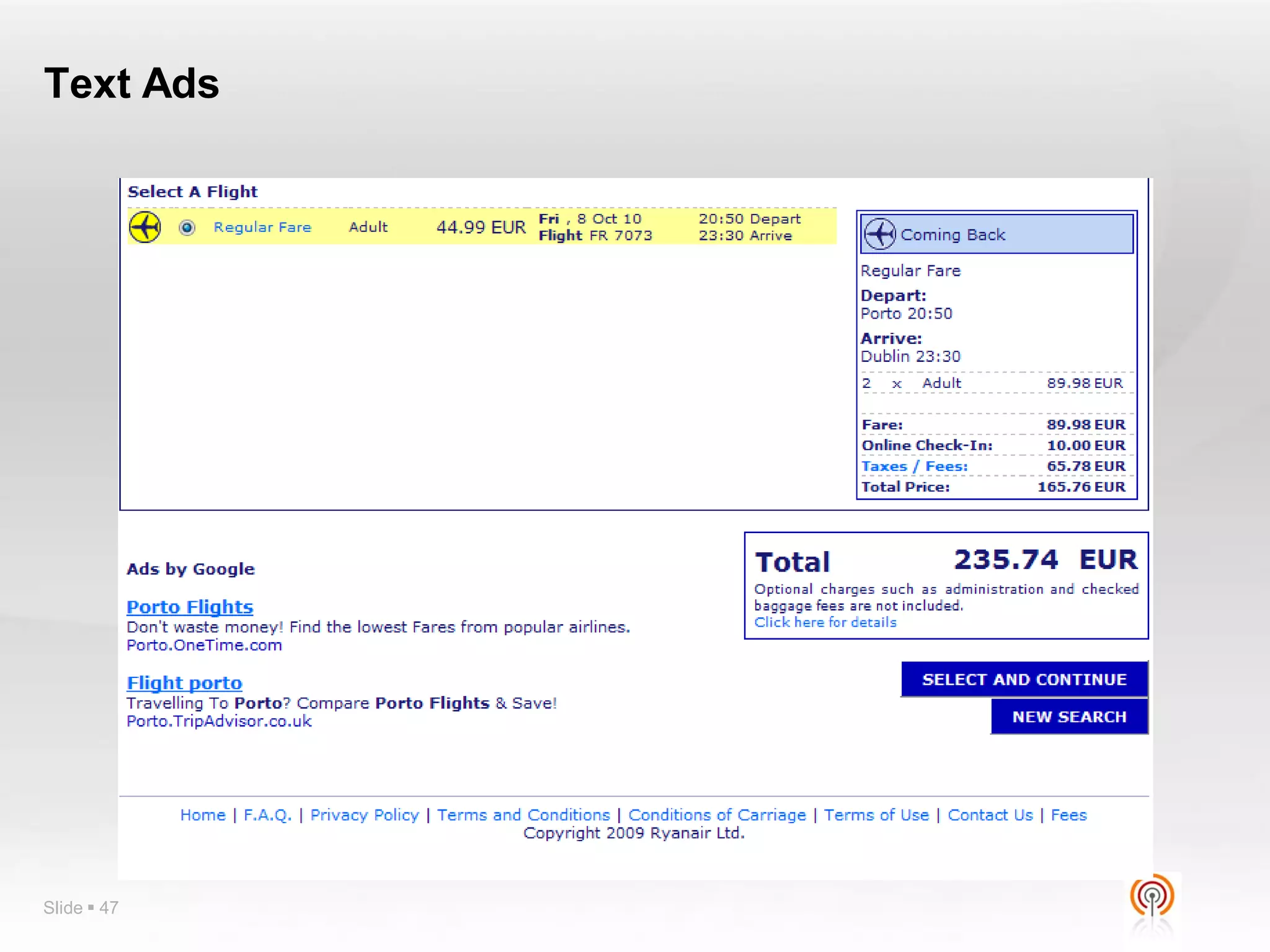Click the Porto 20:50 departure text

pyautogui.click(x=906, y=314)
